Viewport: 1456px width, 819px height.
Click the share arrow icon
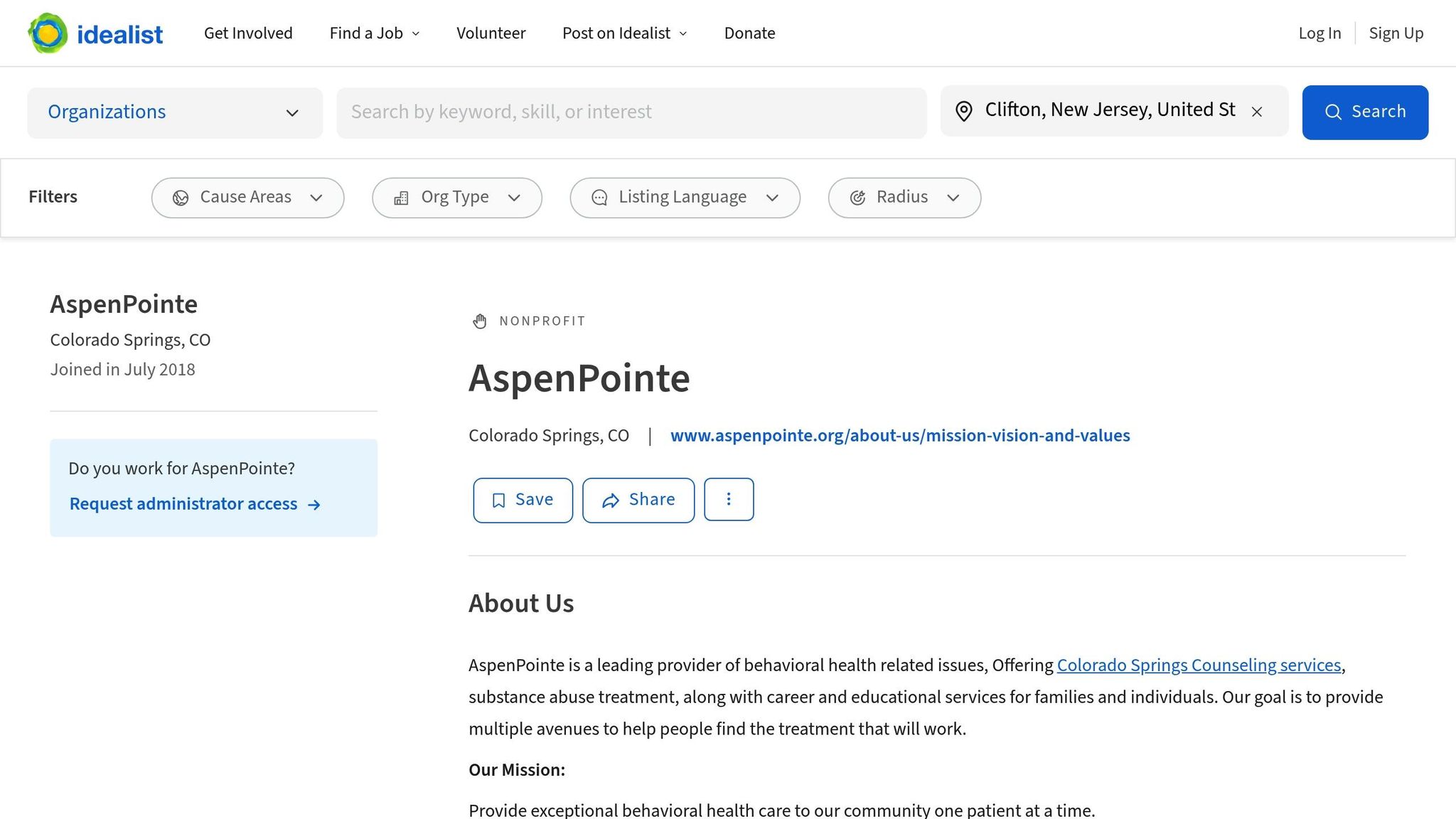click(610, 500)
